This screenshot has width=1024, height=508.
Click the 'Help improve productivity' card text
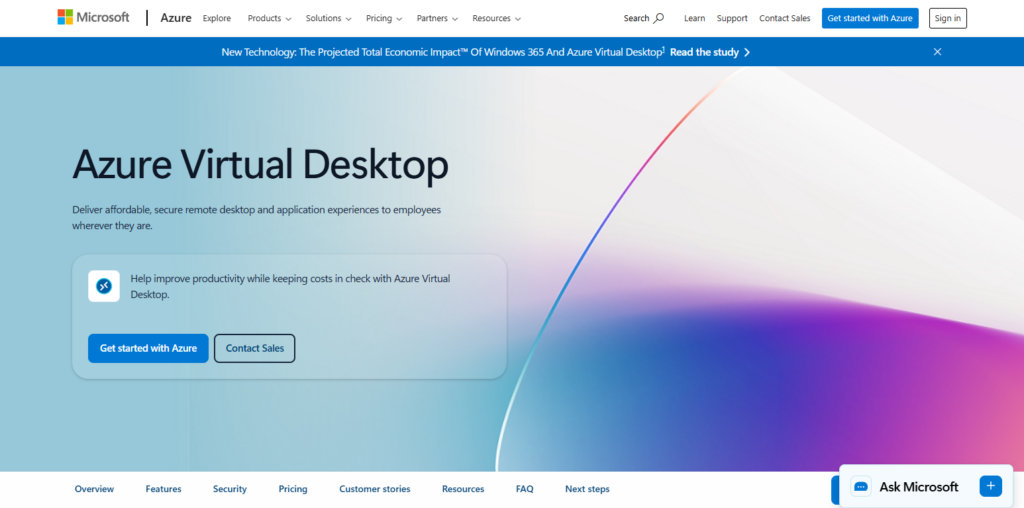291,286
